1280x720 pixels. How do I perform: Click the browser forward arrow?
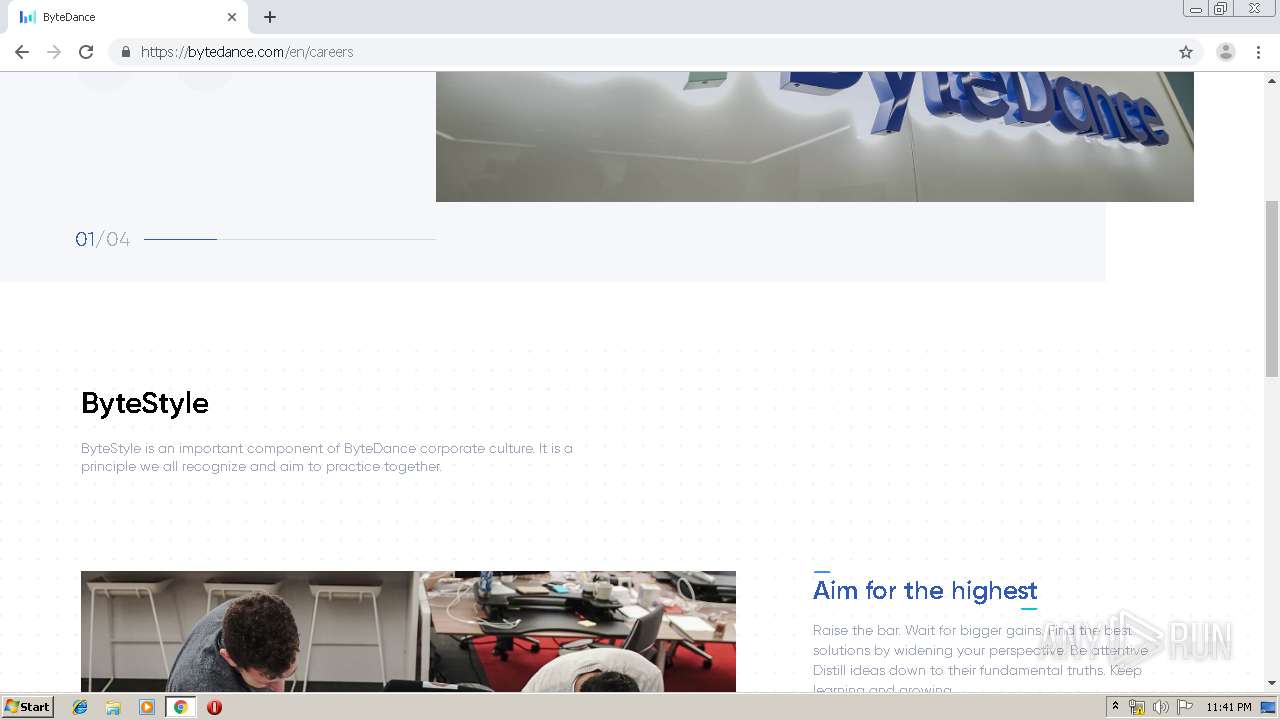point(54,52)
